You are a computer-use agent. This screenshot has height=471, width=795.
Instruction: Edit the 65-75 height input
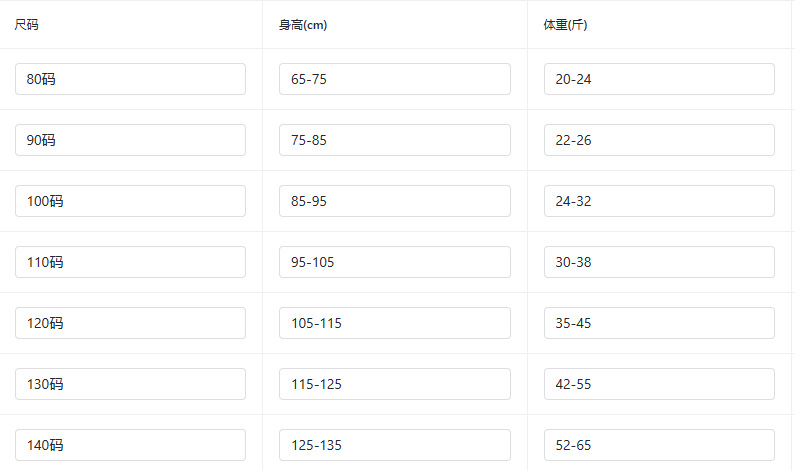pyautogui.click(x=394, y=79)
